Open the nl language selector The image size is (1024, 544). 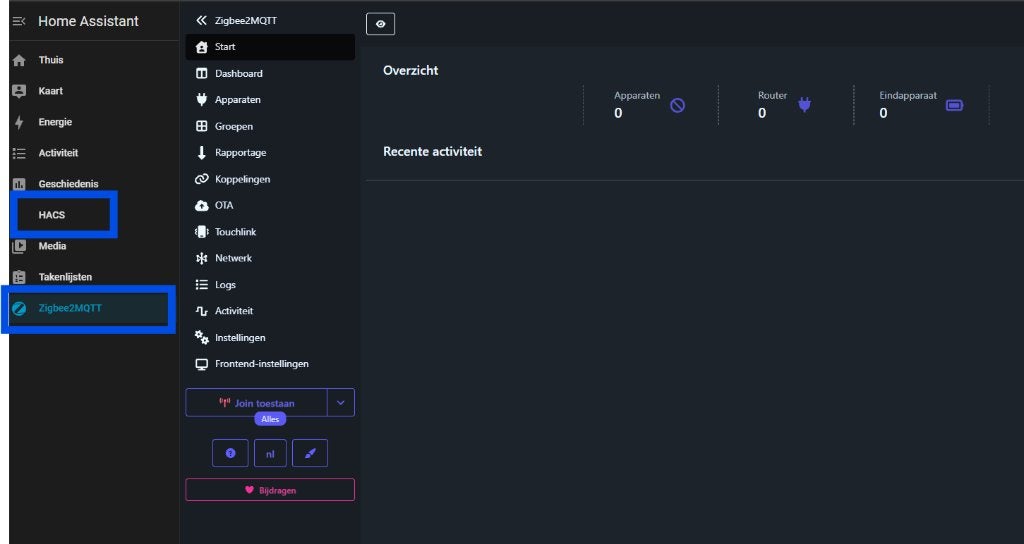coord(270,453)
